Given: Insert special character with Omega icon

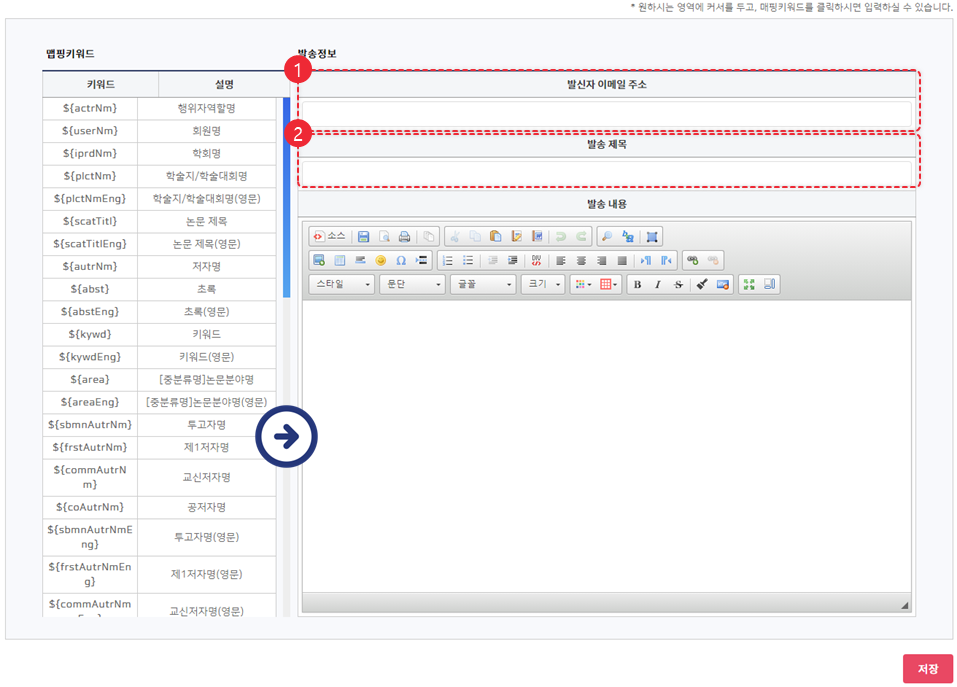Looking at the screenshot, I should 401,261.
